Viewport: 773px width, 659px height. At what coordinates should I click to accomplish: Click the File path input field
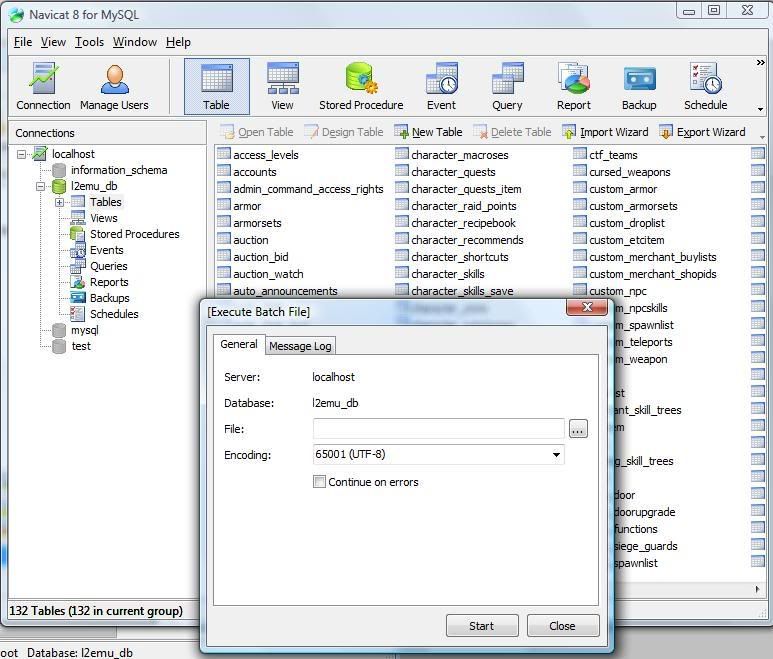coord(438,428)
